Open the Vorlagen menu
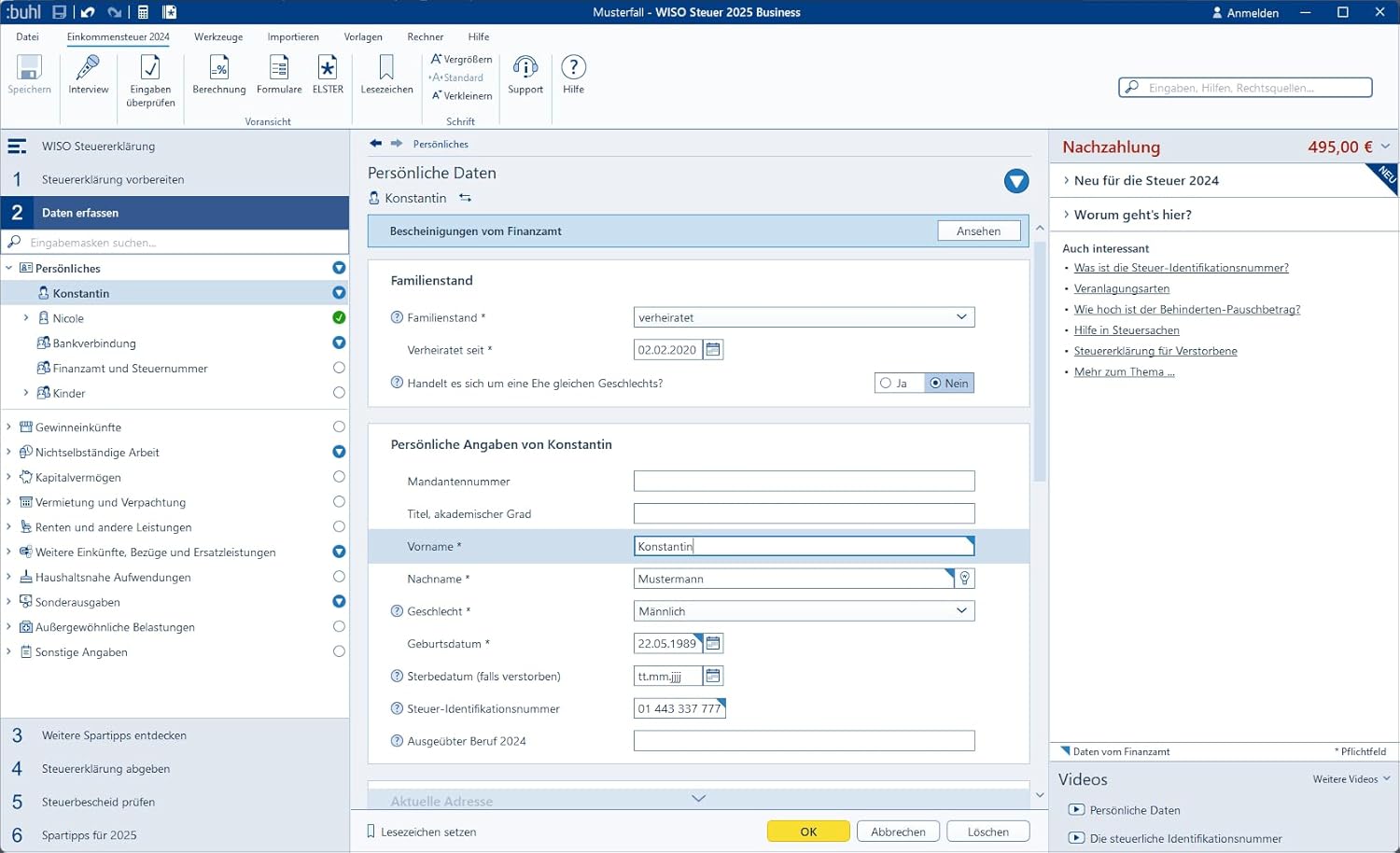Viewport: 1400px width, 853px height. pyautogui.click(x=363, y=36)
